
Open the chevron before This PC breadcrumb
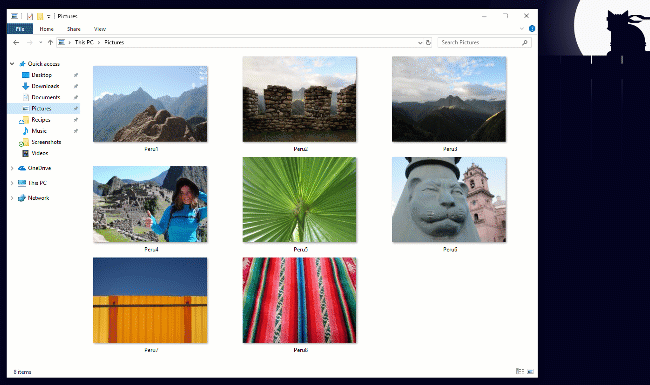(70, 42)
